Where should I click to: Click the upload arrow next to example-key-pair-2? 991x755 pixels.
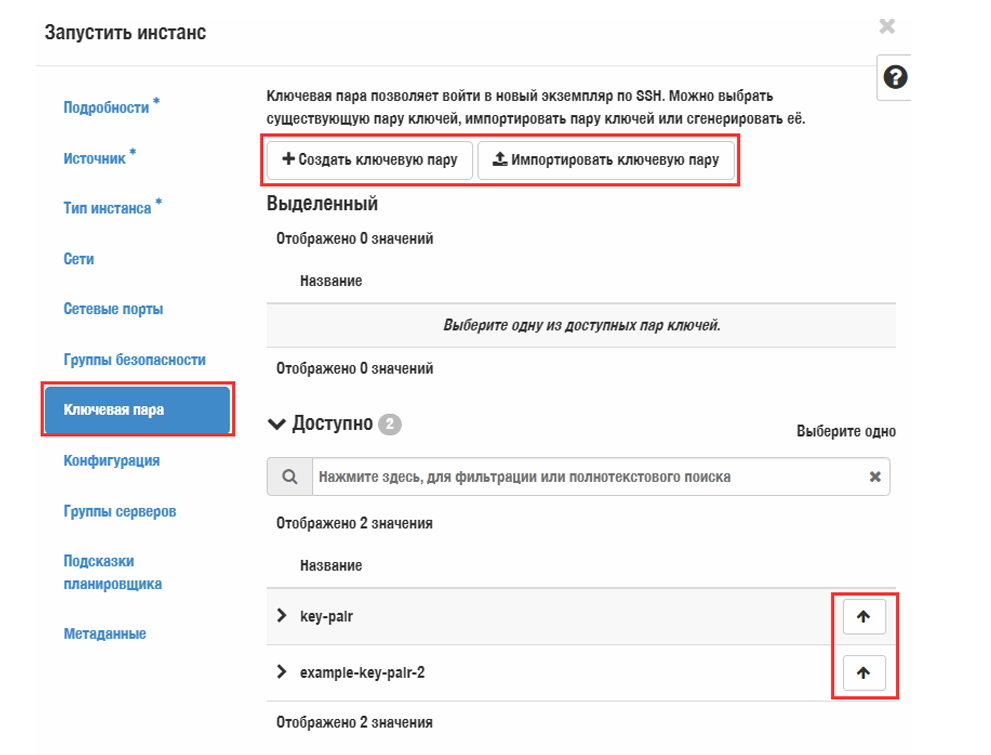click(863, 673)
